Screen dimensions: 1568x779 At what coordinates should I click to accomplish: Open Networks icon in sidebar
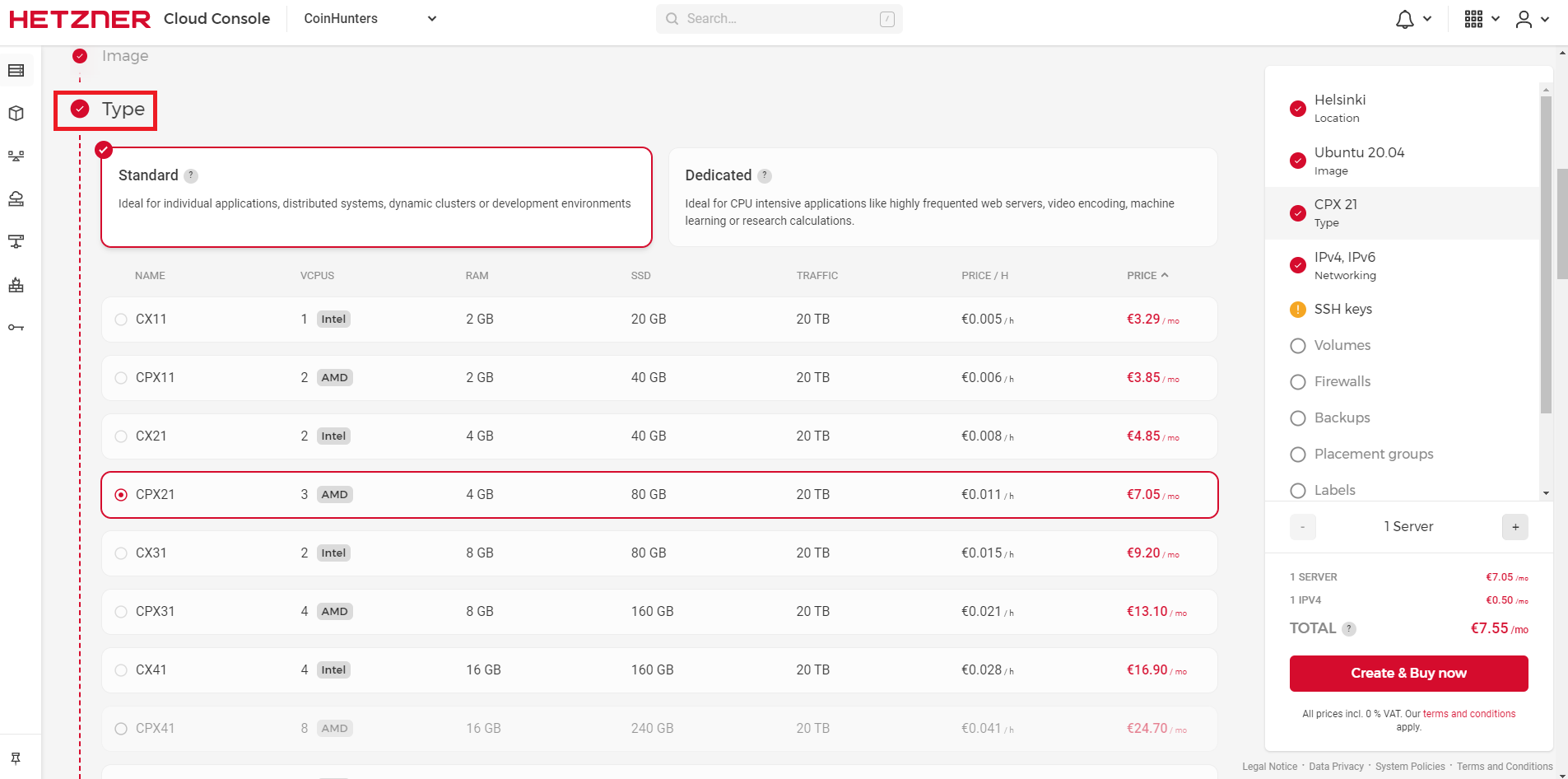[x=16, y=242]
